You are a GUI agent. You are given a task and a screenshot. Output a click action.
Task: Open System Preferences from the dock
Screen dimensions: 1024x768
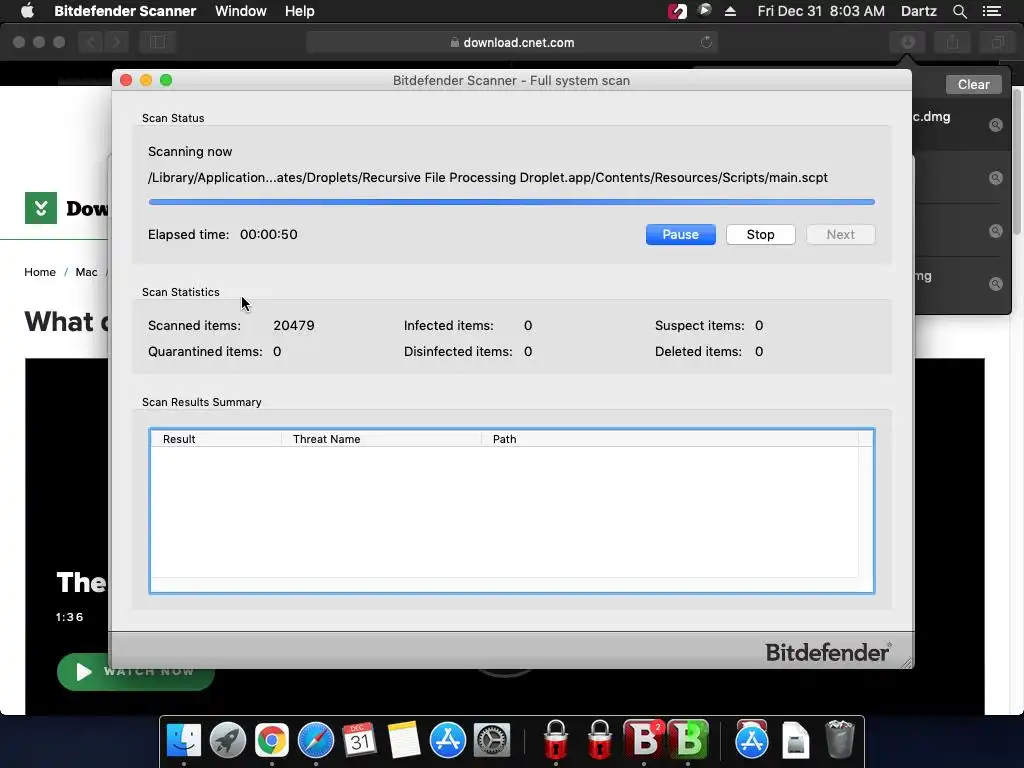pyautogui.click(x=491, y=740)
